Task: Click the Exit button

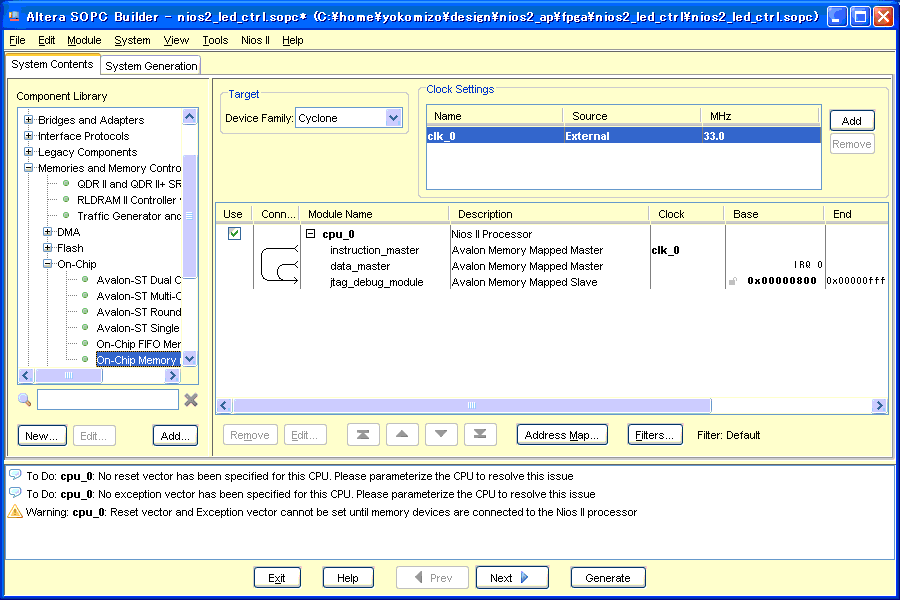Action: click(x=277, y=578)
